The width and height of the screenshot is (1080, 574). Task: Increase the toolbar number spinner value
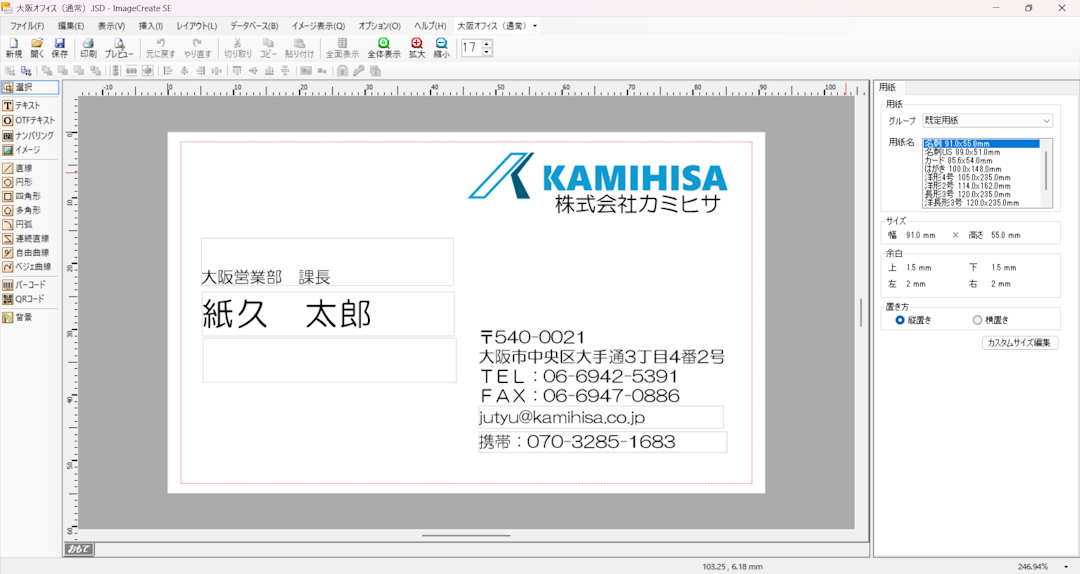pos(487,44)
